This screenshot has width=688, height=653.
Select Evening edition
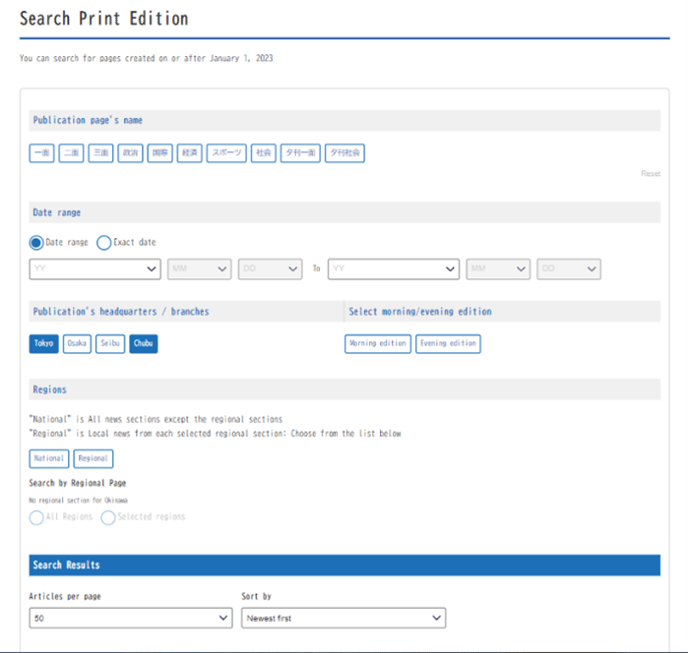(448, 344)
